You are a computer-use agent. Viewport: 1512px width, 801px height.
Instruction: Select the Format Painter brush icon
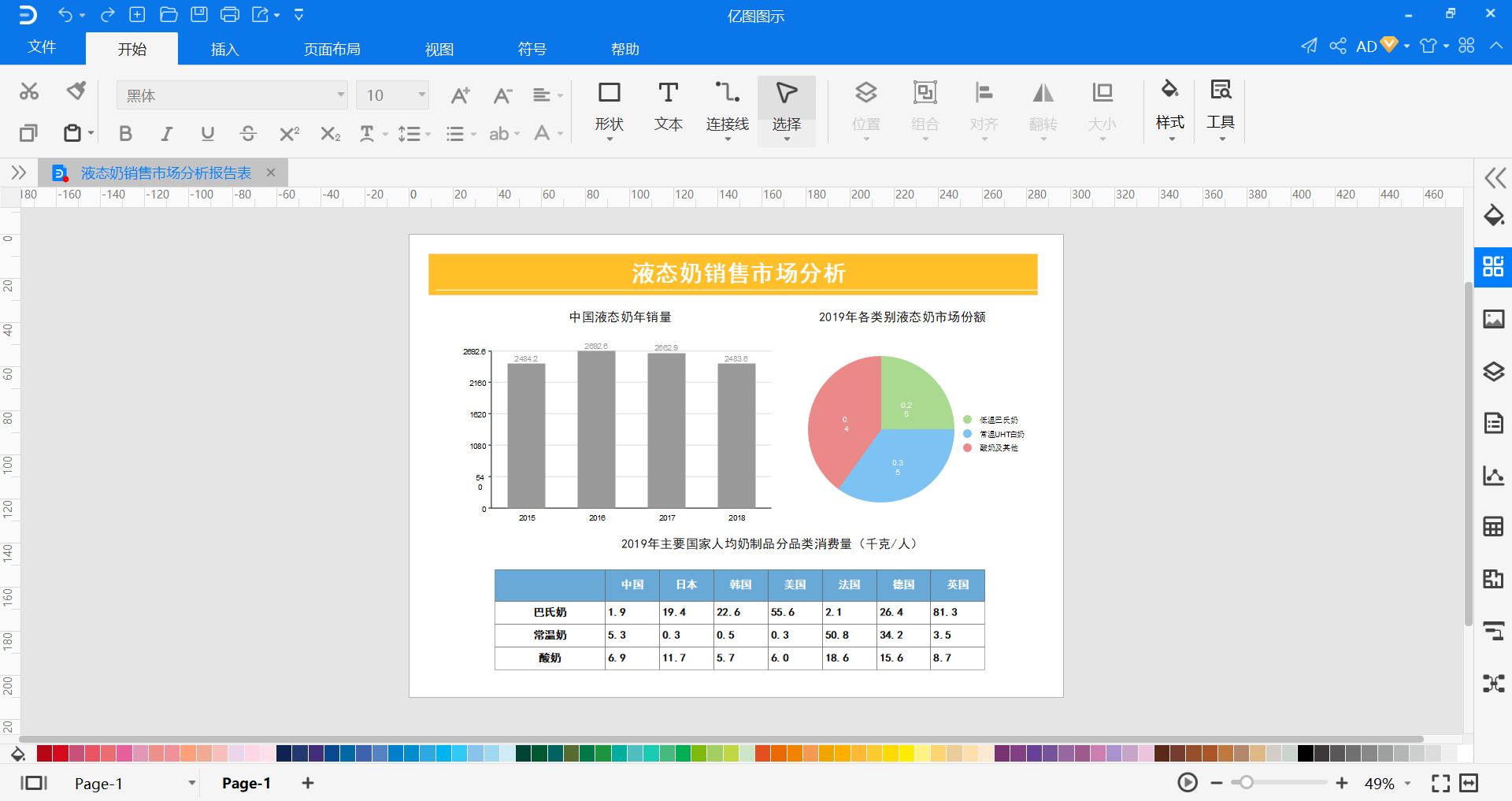tap(76, 91)
